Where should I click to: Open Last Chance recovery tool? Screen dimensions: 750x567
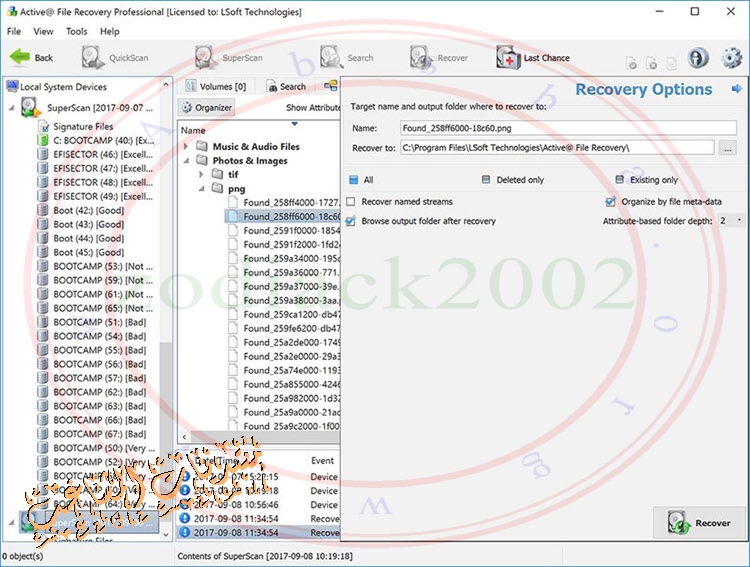pos(533,57)
